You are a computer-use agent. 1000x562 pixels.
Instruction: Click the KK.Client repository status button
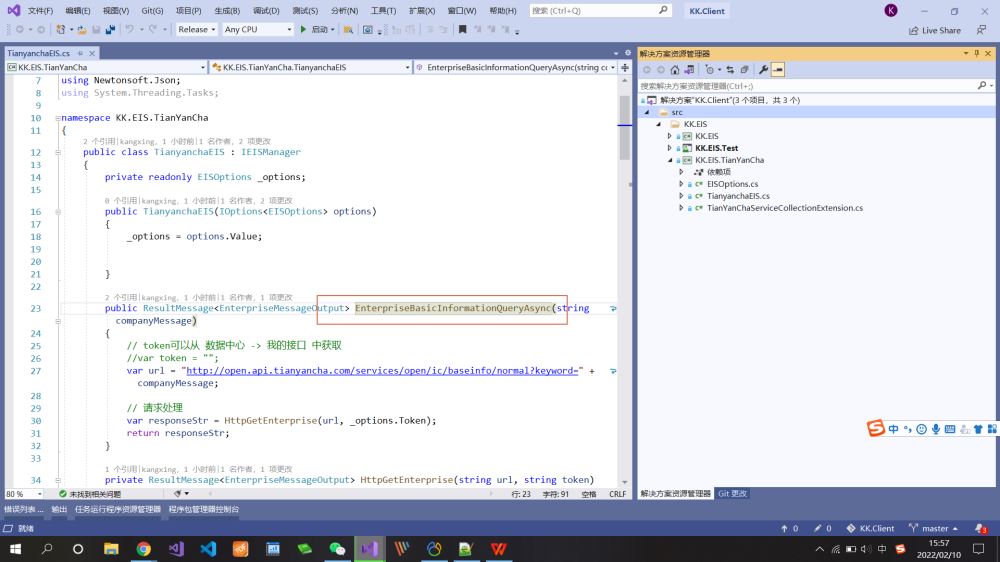pyautogui.click(x=871, y=528)
